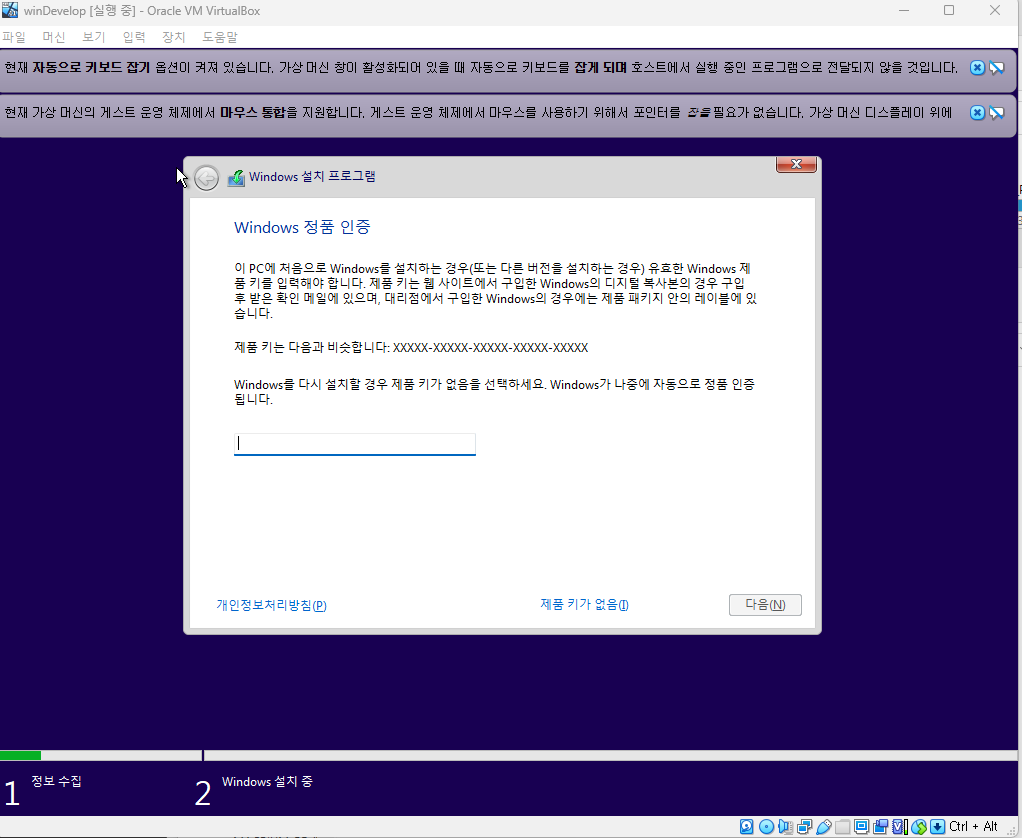Open audio settings status icon
1022x838 pixels.
785,826
